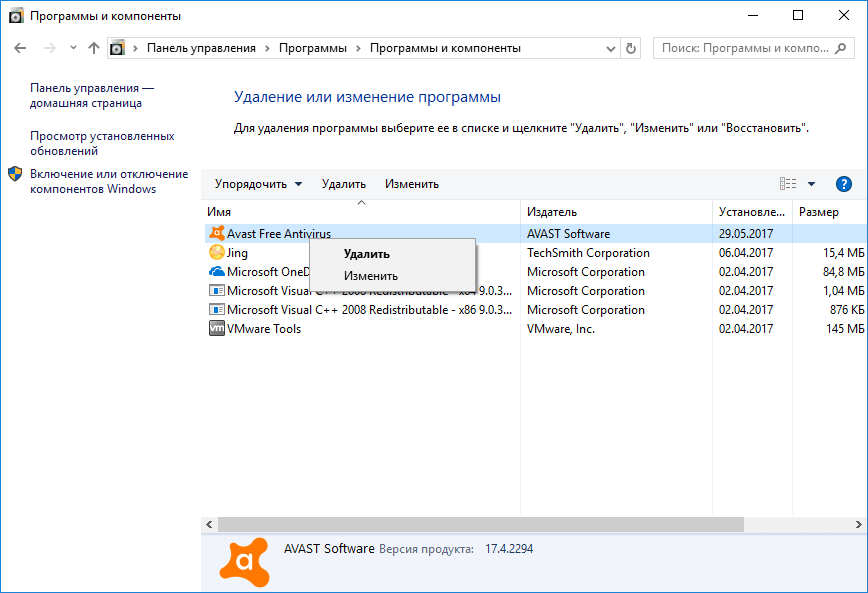
Task: Open the view installed updates link
Action: point(102,143)
